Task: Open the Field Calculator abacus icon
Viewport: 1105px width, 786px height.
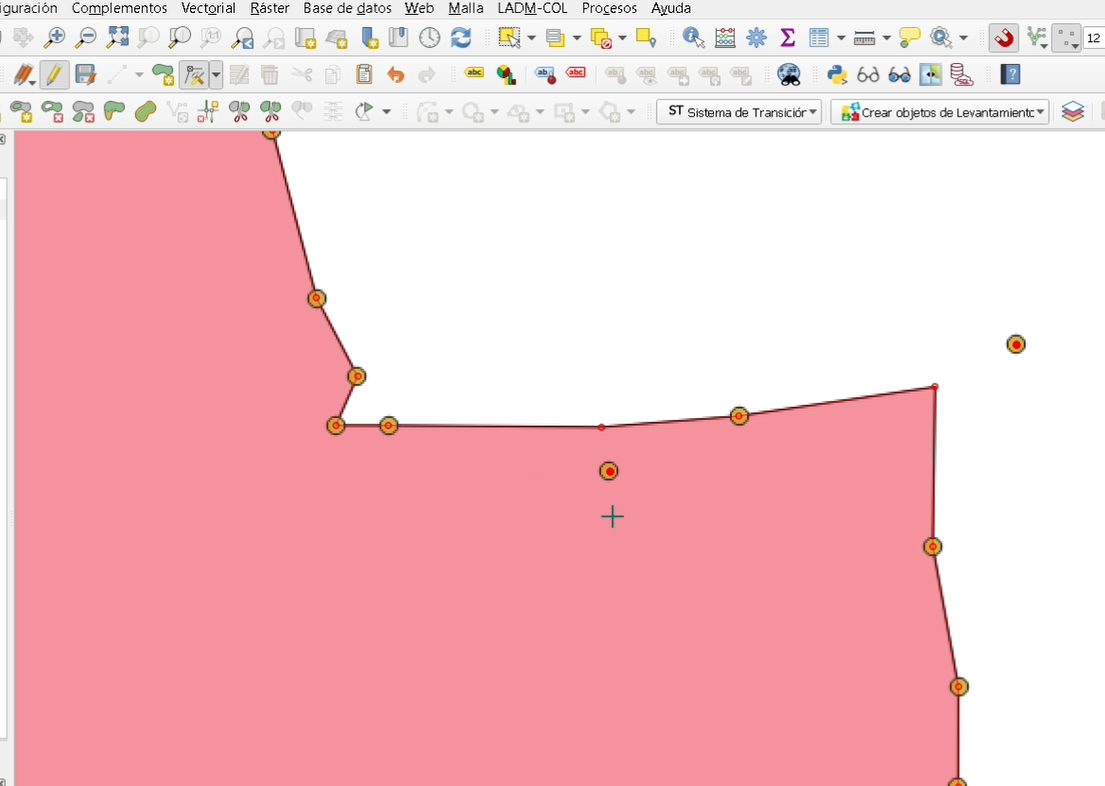Action: tap(725, 38)
